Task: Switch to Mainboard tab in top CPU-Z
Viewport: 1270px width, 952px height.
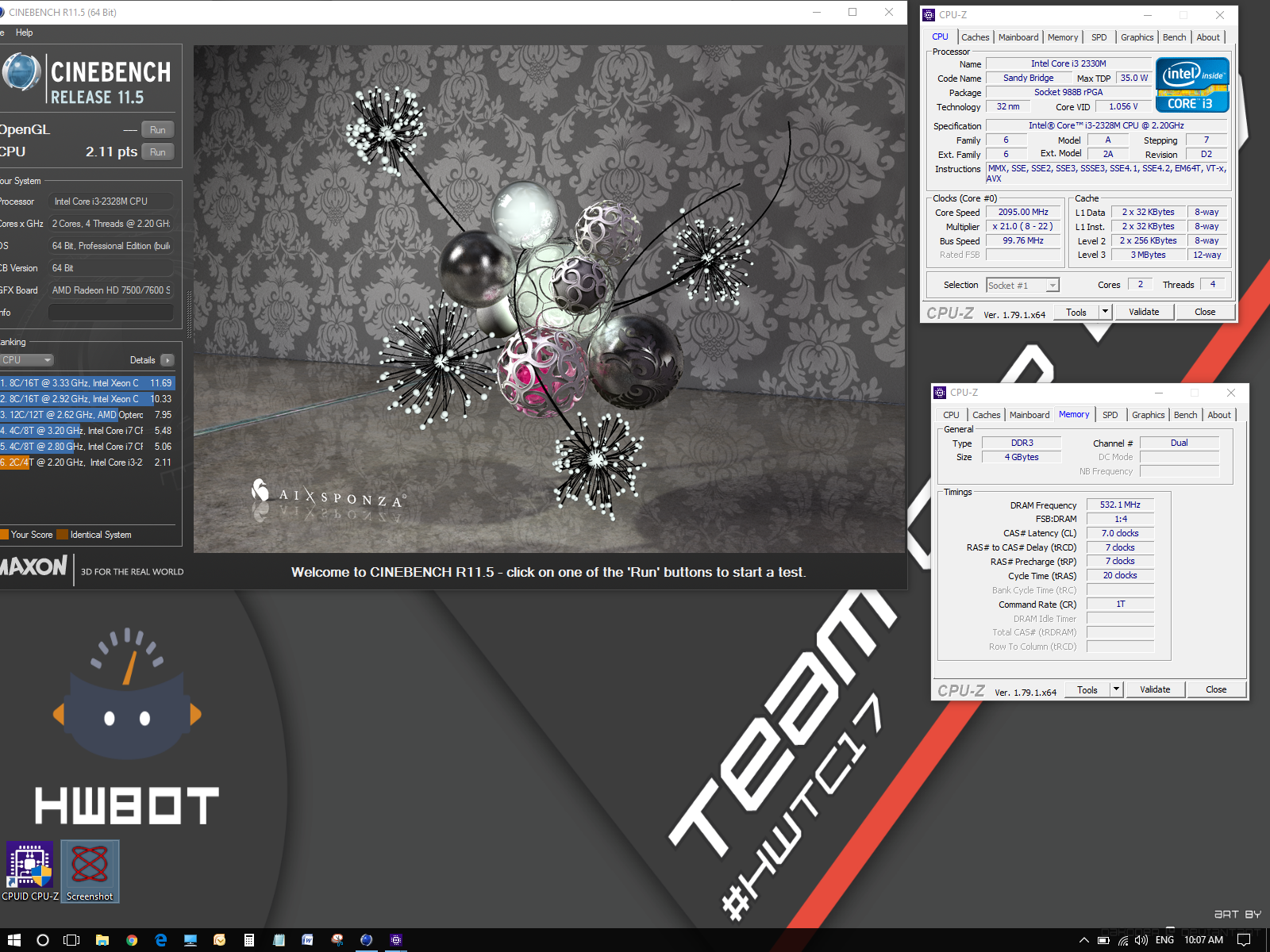Action: click(1018, 37)
